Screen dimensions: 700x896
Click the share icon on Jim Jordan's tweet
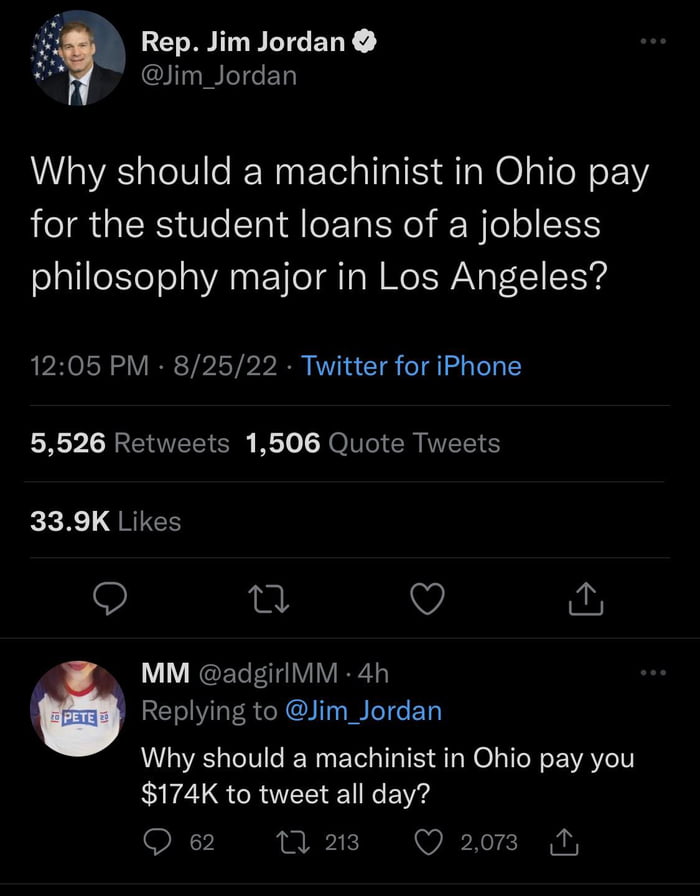point(586,596)
